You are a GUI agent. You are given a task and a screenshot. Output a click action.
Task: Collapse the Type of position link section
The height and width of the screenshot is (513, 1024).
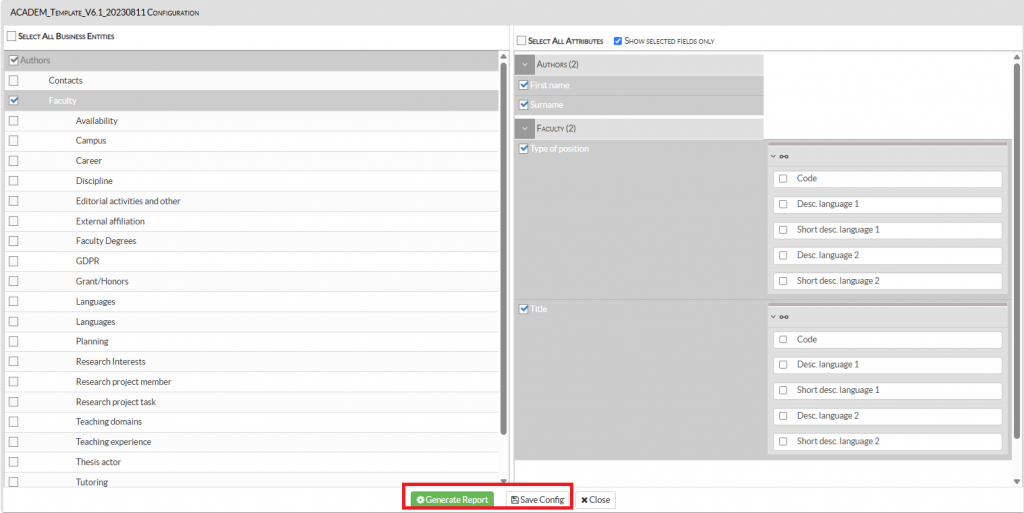(x=773, y=156)
